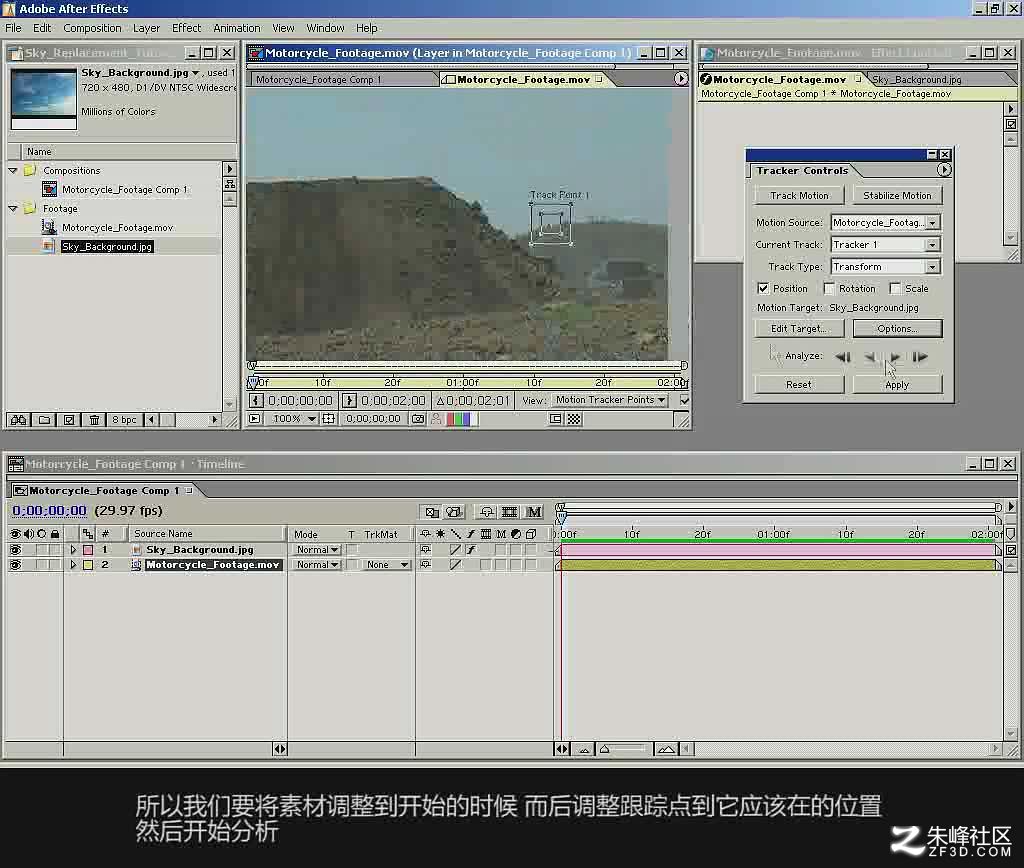Switch to Sky_Background.jpg effect controls tab

tap(917, 80)
